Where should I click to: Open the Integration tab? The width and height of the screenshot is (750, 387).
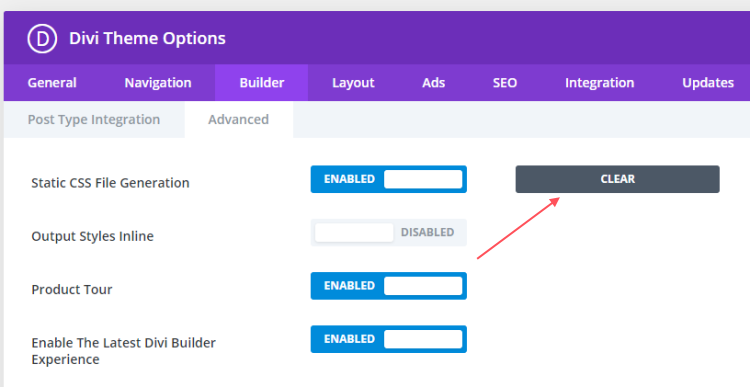[x=599, y=83]
